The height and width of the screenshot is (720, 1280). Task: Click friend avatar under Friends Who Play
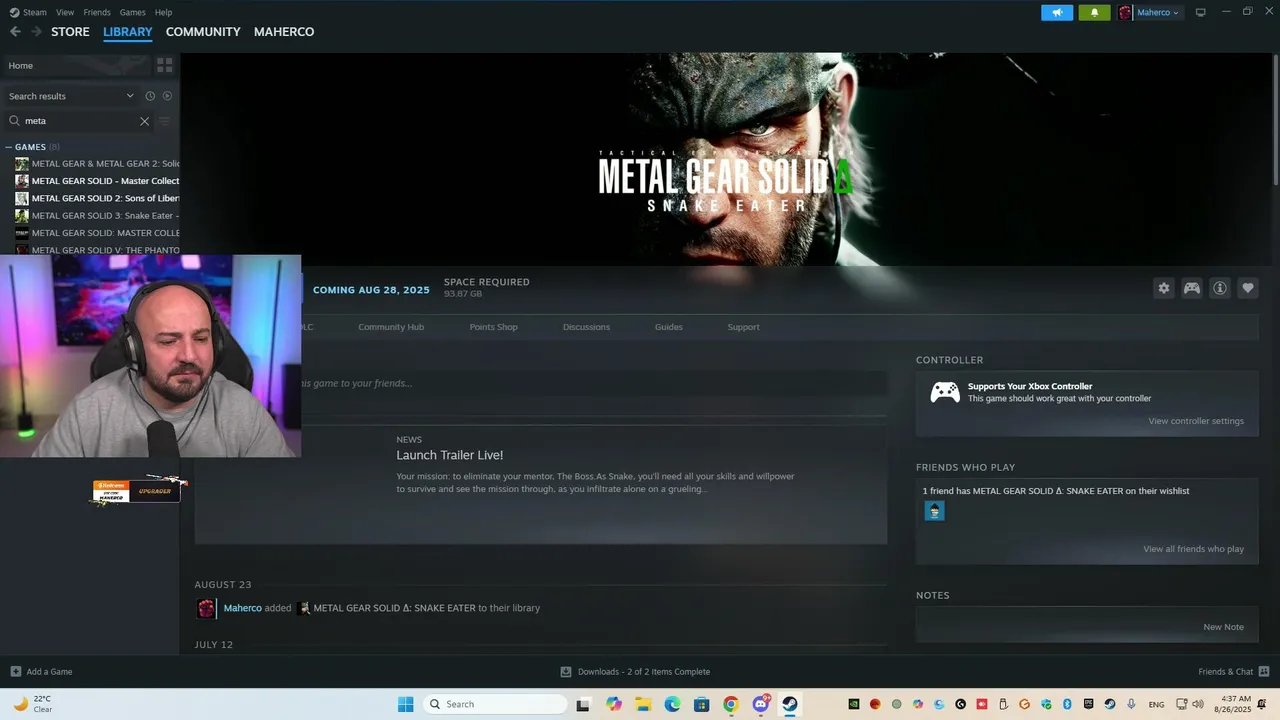[934, 511]
